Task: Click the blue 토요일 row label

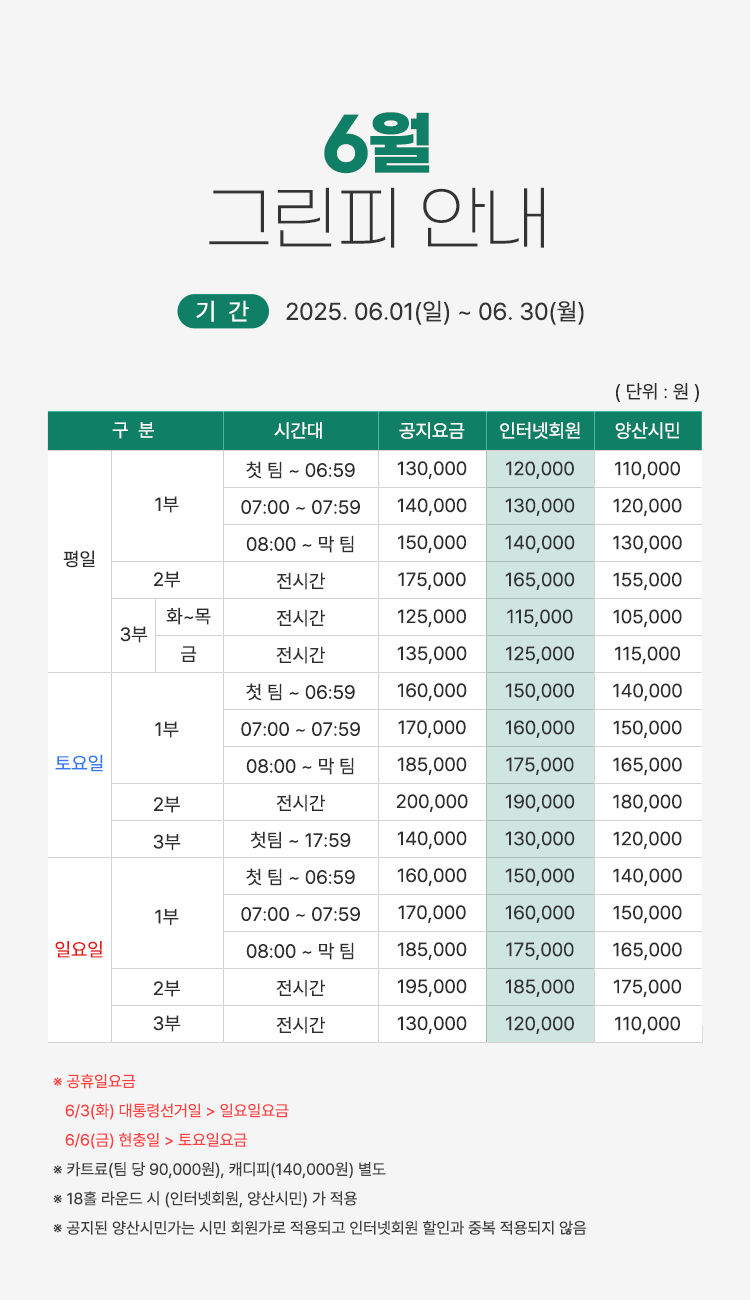Action: 79,764
